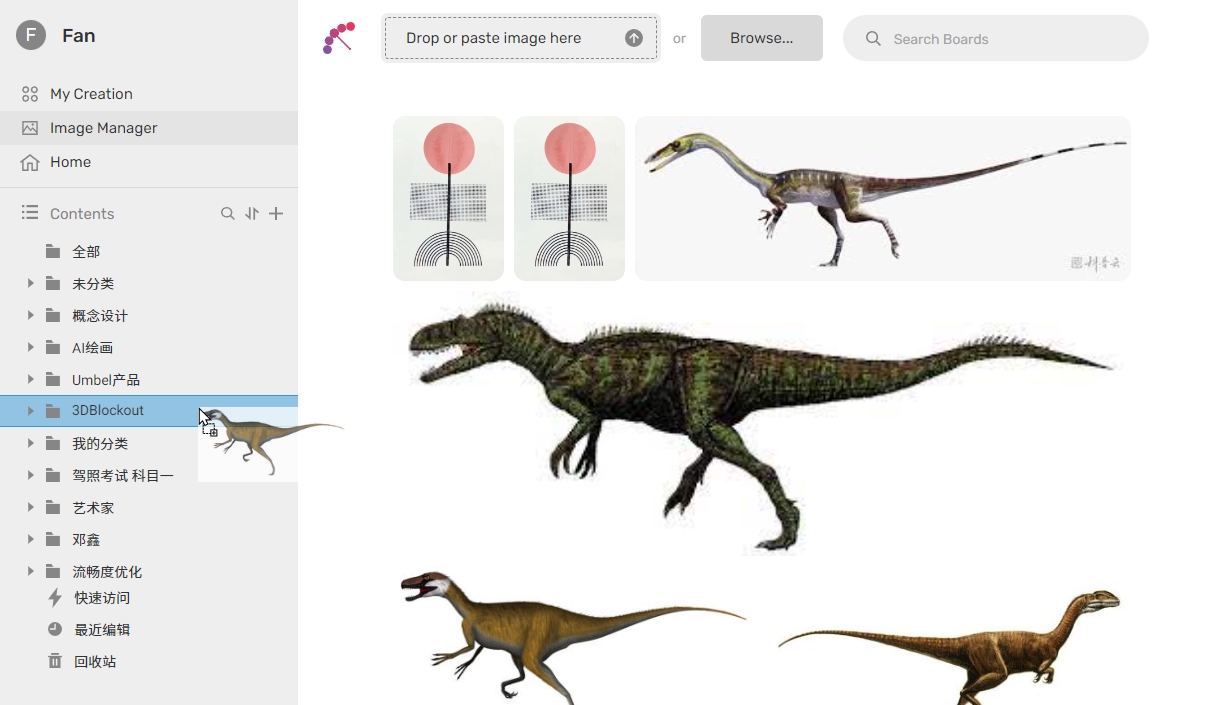Open 最近编辑 recent edits
The image size is (1224, 705).
click(x=101, y=630)
